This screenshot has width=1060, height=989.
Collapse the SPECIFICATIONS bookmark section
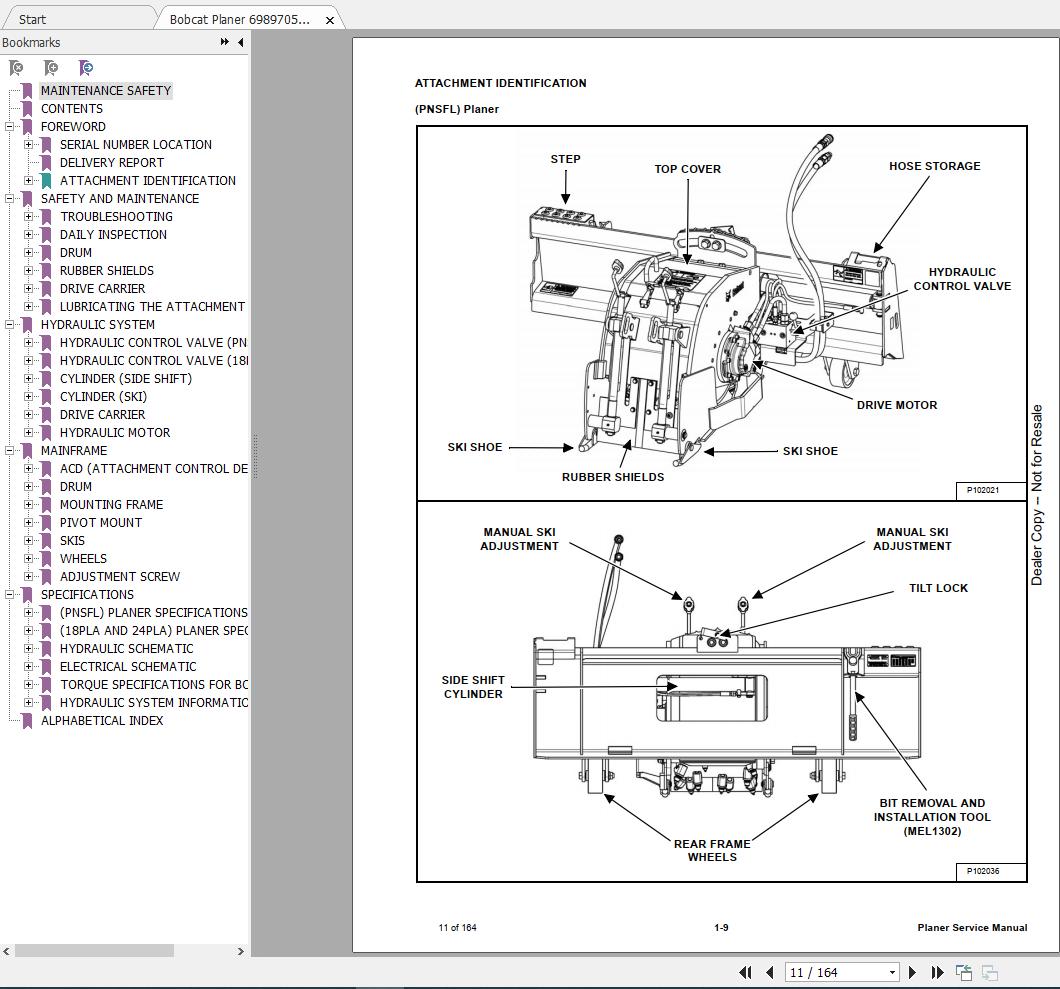[x=9, y=594]
